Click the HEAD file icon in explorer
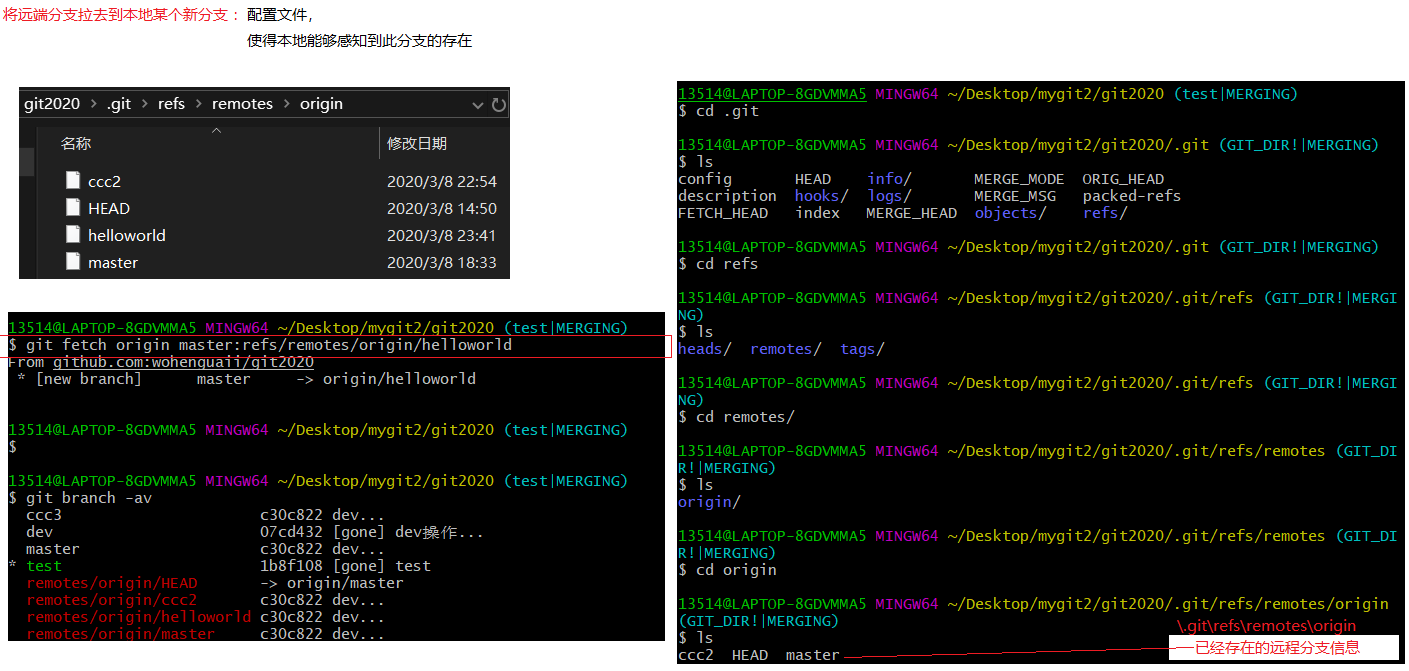The width and height of the screenshot is (1409, 671). (x=72, y=208)
